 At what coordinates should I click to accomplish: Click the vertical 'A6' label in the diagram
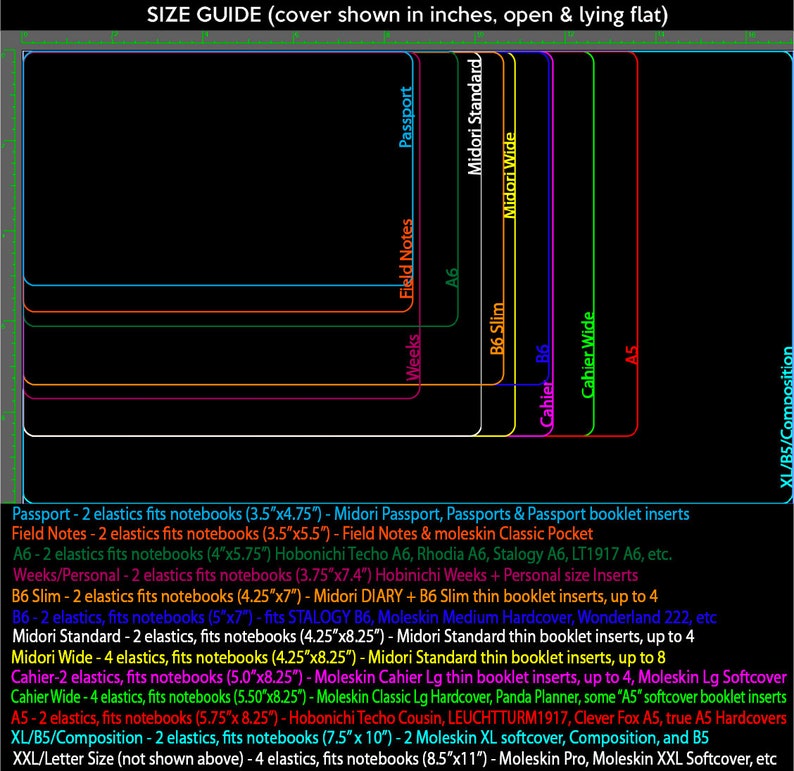451,277
